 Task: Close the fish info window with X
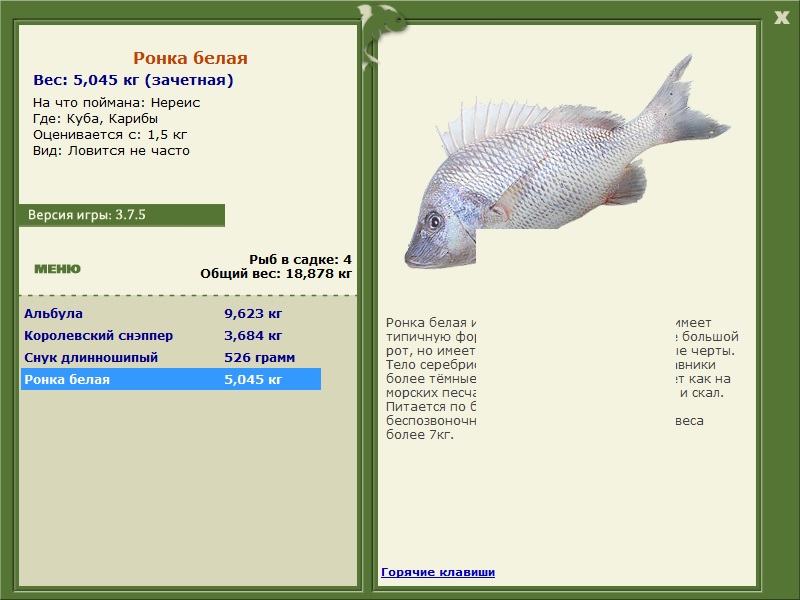[x=781, y=18]
